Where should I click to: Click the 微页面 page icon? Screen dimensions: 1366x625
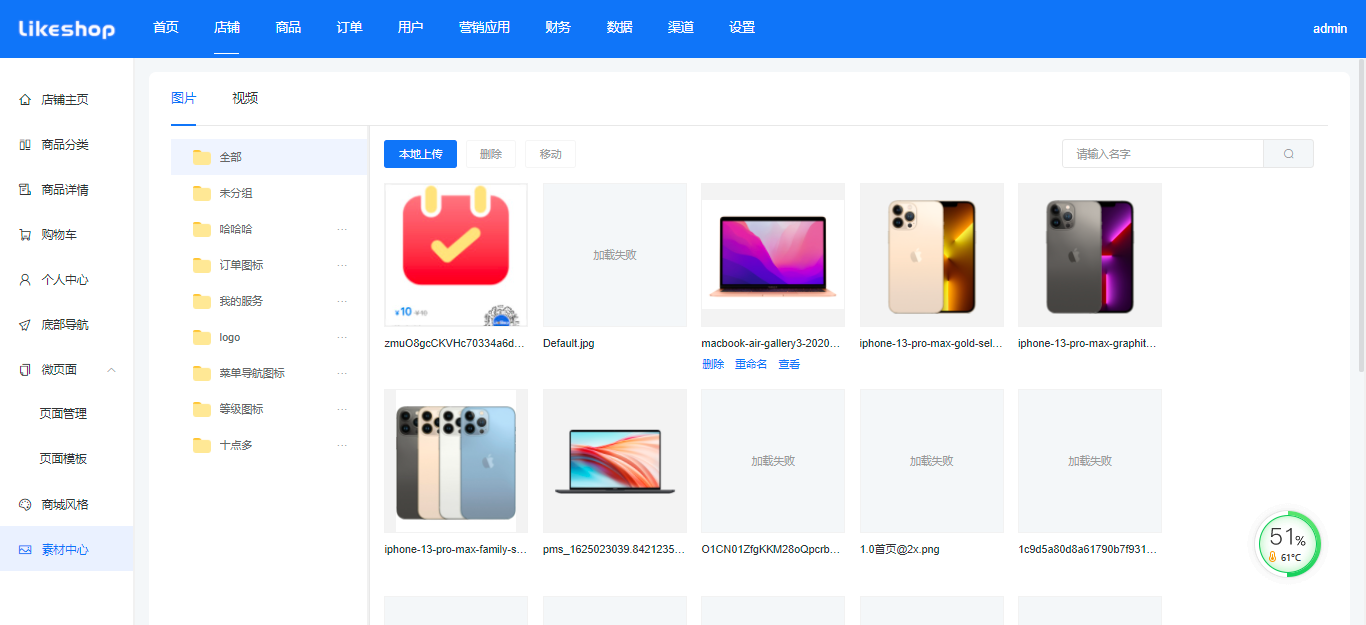(x=25, y=370)
